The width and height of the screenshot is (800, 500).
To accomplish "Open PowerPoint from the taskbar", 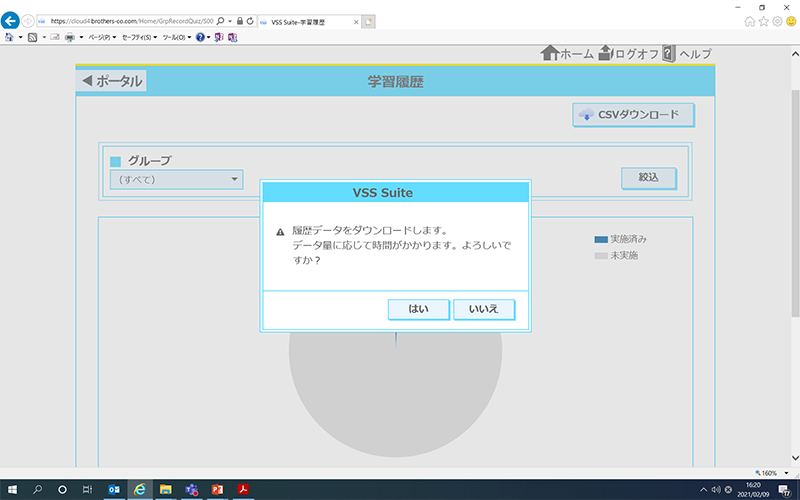I will point(216,490).
